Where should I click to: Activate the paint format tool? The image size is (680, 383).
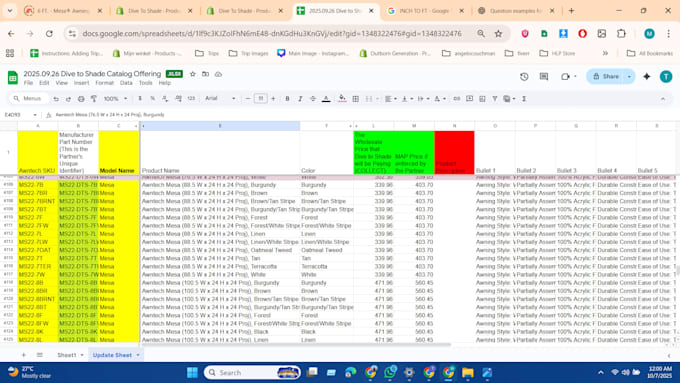(x=94, y=99)
